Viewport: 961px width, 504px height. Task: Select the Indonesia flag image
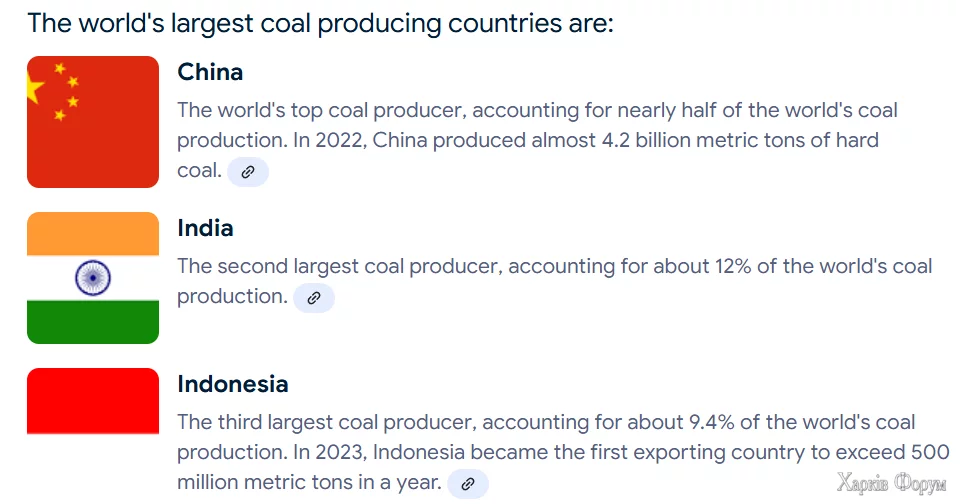93,401
